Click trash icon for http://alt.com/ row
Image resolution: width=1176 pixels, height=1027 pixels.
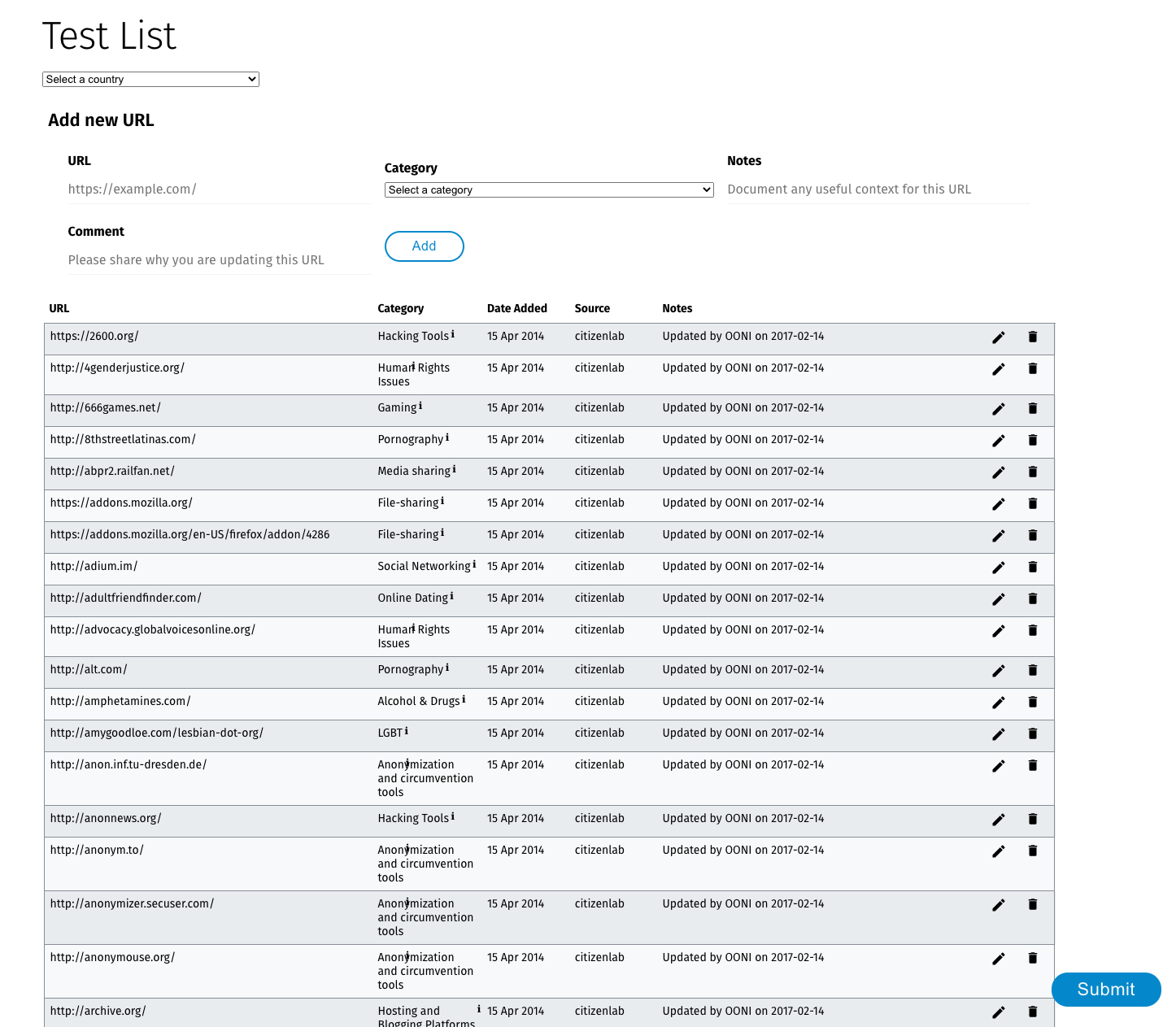pos(1032,670)
